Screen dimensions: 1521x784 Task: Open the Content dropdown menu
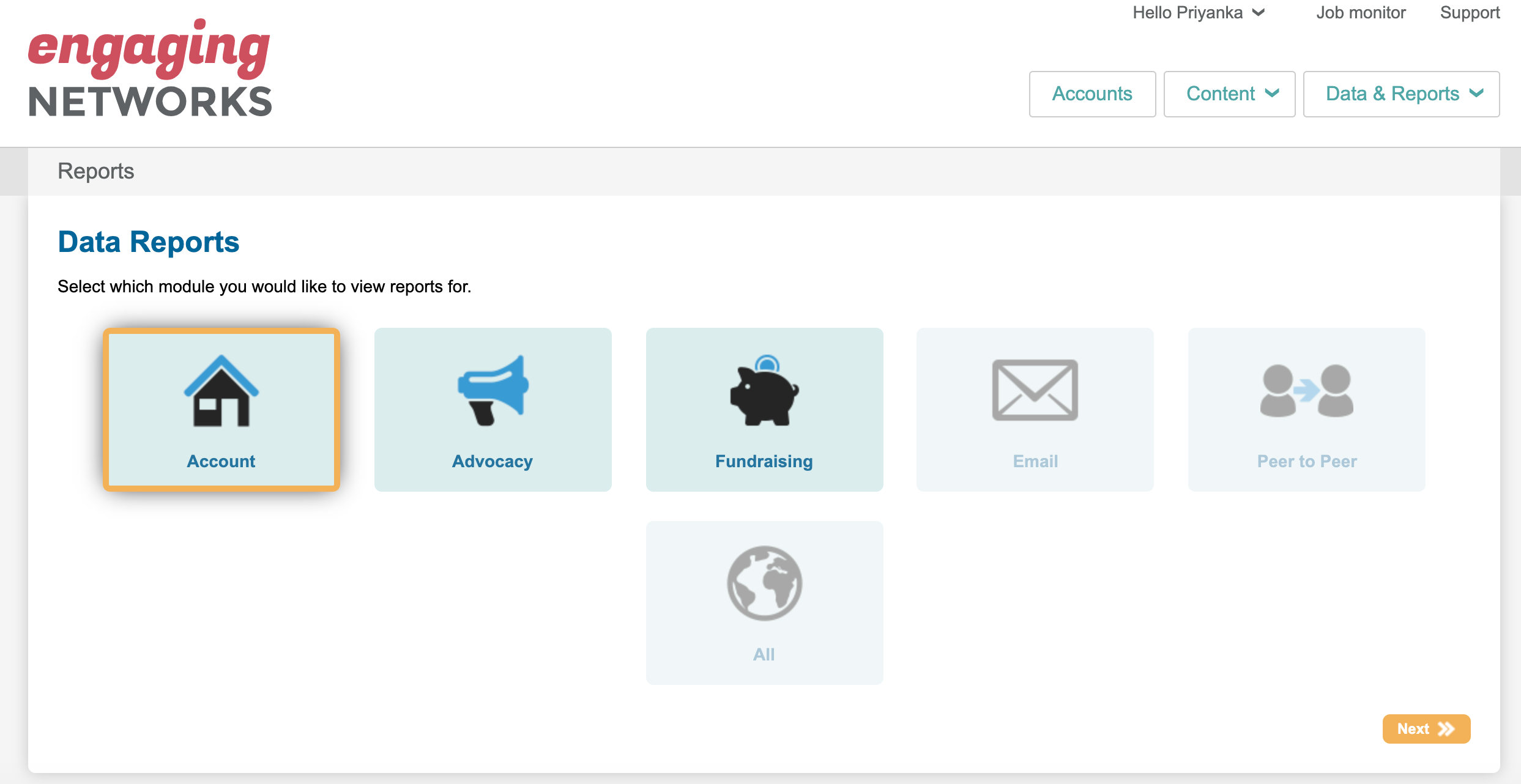[1229, 94]
